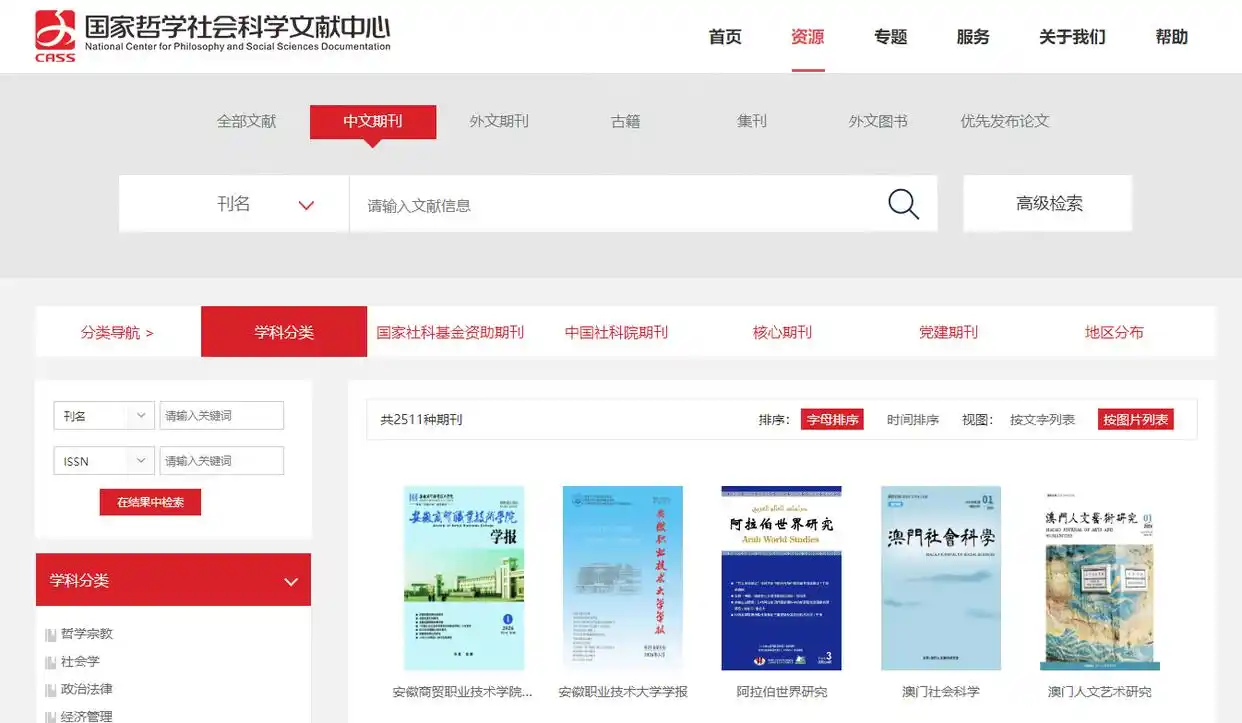Viewport: 1242px width, 723px height.
Task: Click 分类导航 > label
Action: click(x=117, y=333)
